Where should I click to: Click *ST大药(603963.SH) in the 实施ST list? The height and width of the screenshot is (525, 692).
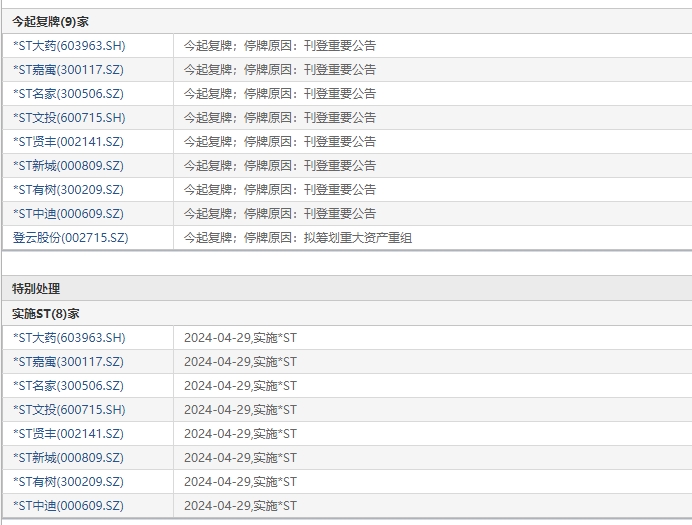click(69, 338)
